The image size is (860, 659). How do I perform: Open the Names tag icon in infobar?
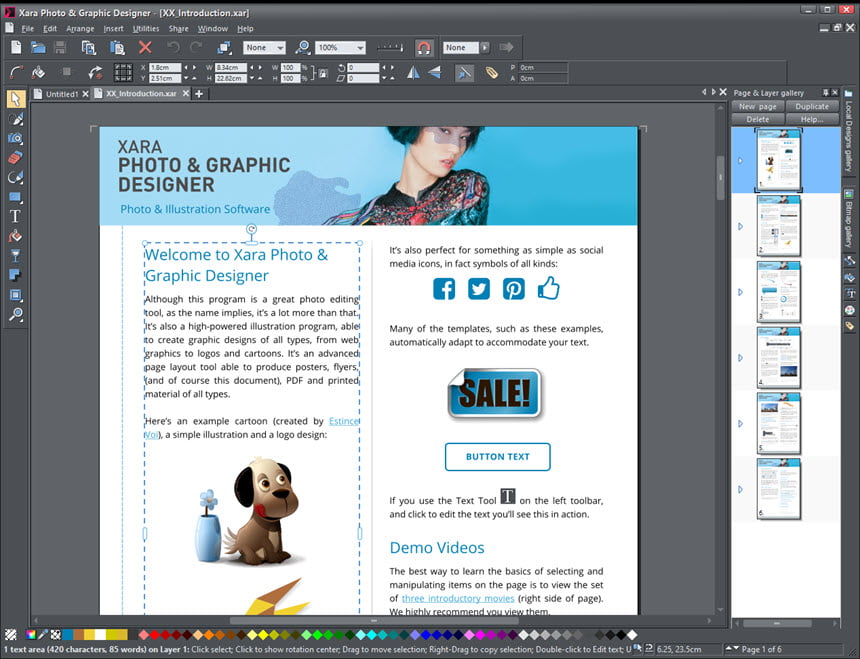click(x=491, y=72)
